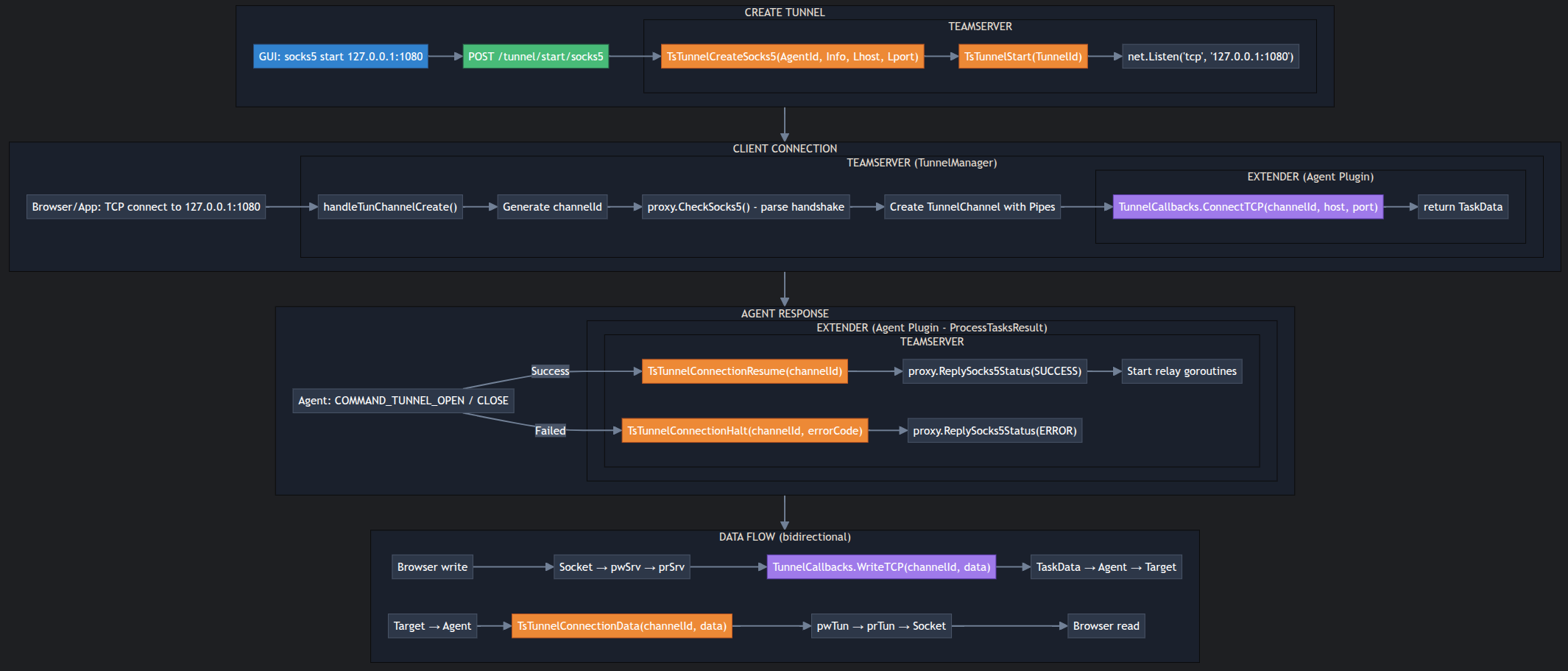The height and width of the screenshot is (671, 1568).
Task: Click the TsTunnelCreateSocks5 orange node
Action: pos(792,57)
